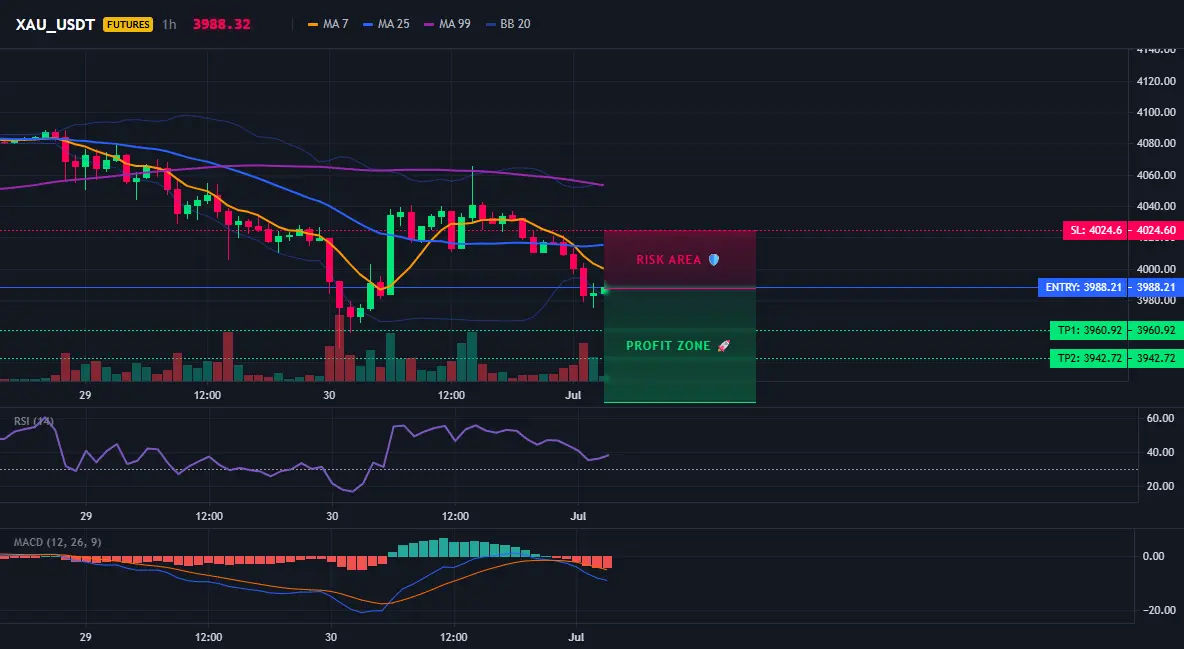The width and height of the screenshot is (1184, 649).
Task: Click the 3980.00 price axis label
Action: (1155, 300)
